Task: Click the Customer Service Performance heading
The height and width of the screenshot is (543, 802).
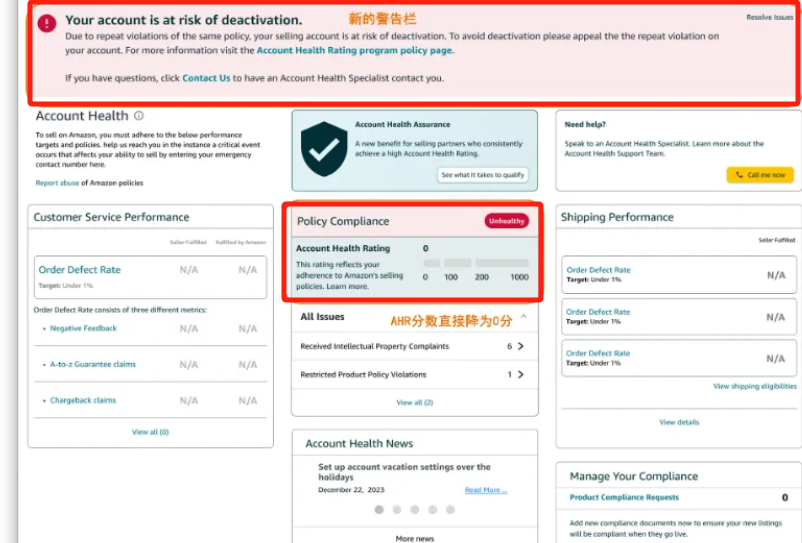Action: click(x=111, y=217)
